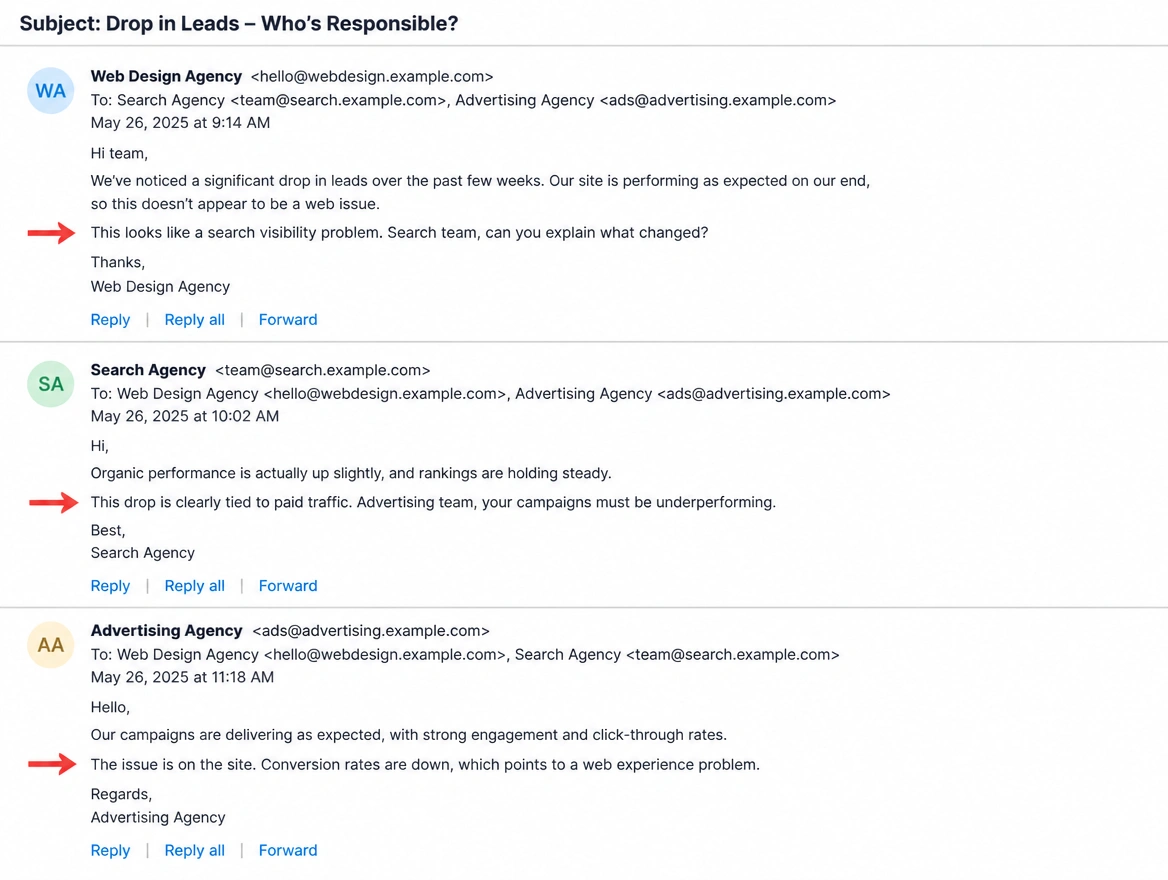Select Reply all under Advertising Agency email
The height and width of the screenshot is (880, 1168).
point(194,850)
